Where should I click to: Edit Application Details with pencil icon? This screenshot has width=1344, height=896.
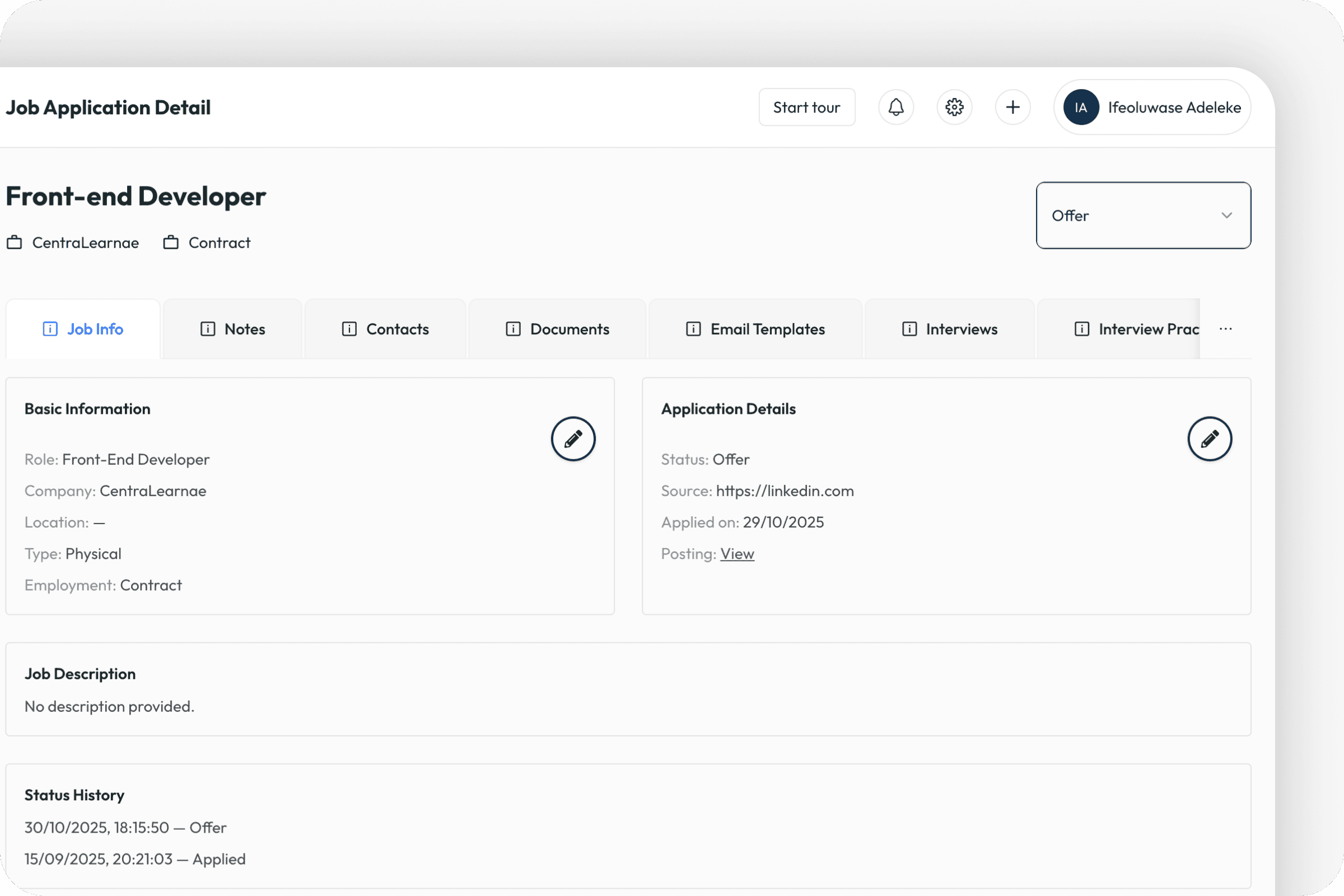click(x=1210, y=439)
